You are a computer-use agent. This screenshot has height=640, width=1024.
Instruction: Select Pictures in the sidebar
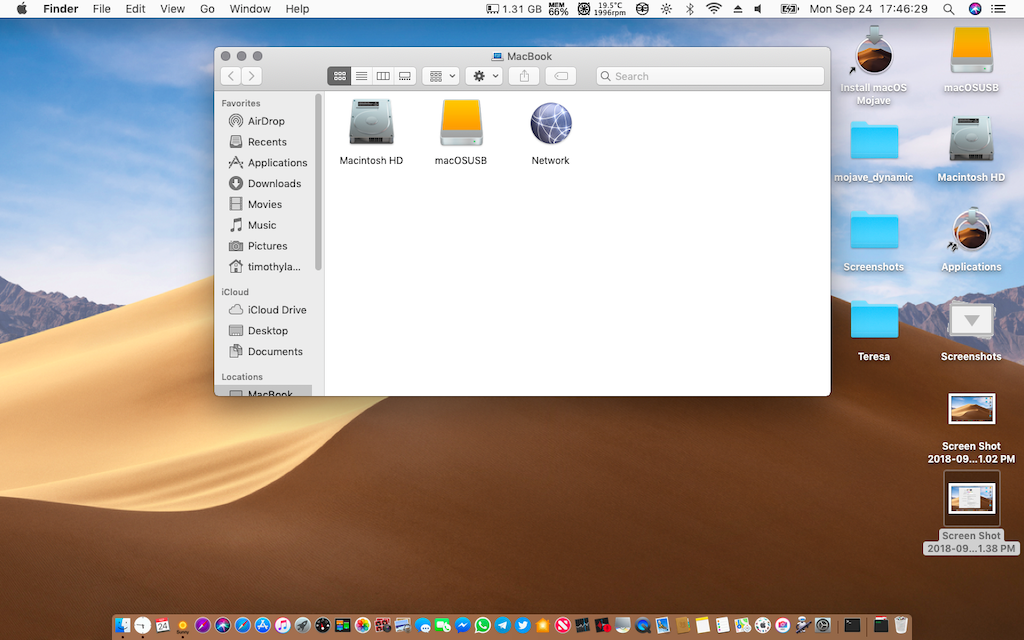coord(267,246)
